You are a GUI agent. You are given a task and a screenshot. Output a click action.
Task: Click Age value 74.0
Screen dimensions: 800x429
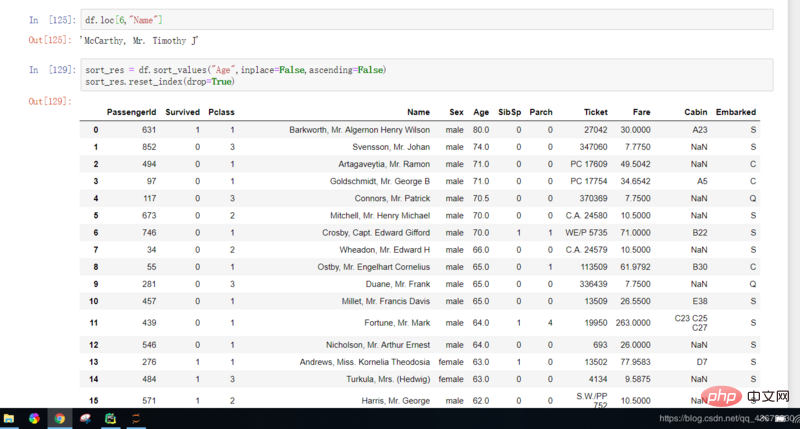click(481, 147)
